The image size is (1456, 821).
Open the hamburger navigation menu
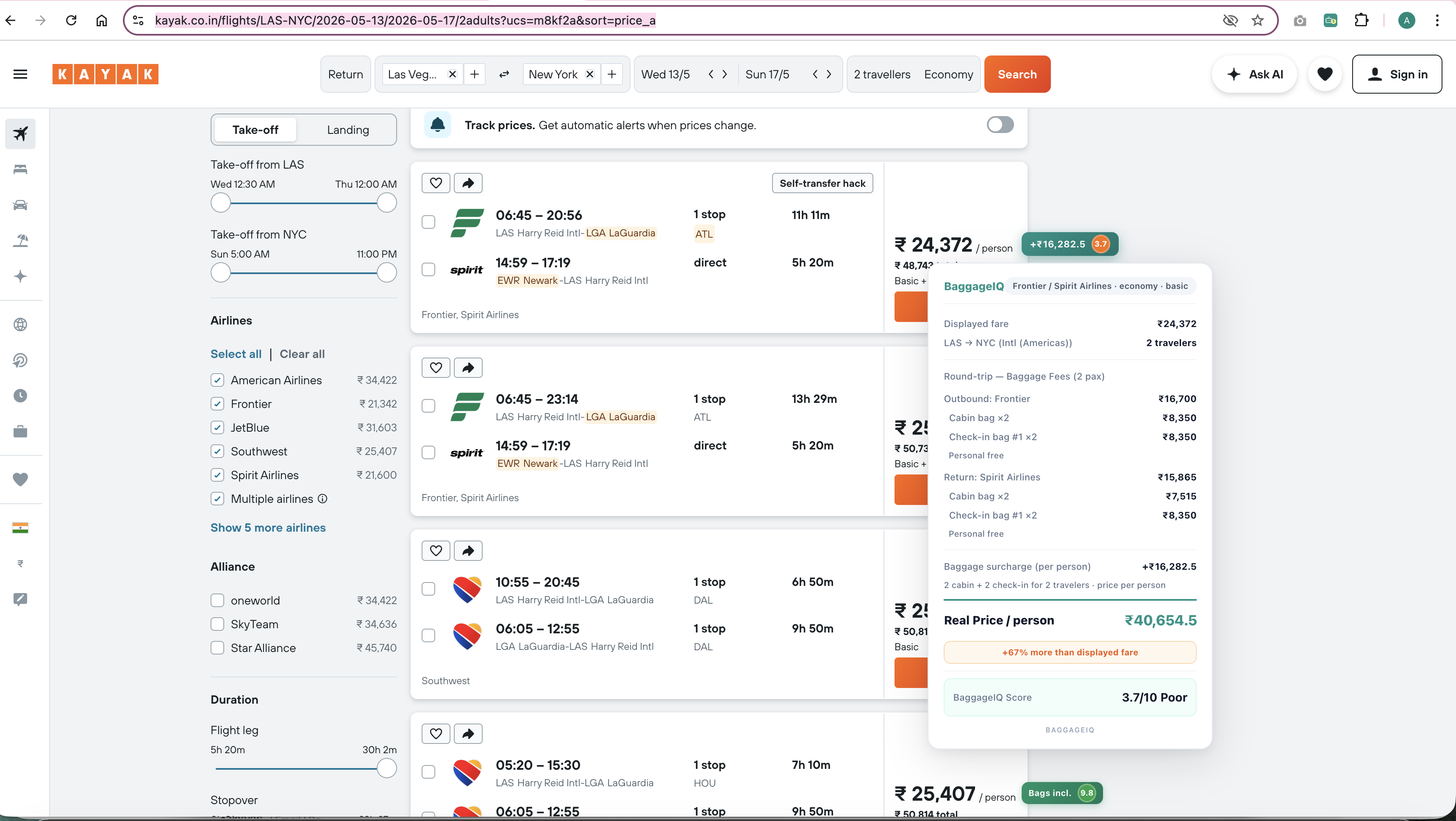click(20, 74)
